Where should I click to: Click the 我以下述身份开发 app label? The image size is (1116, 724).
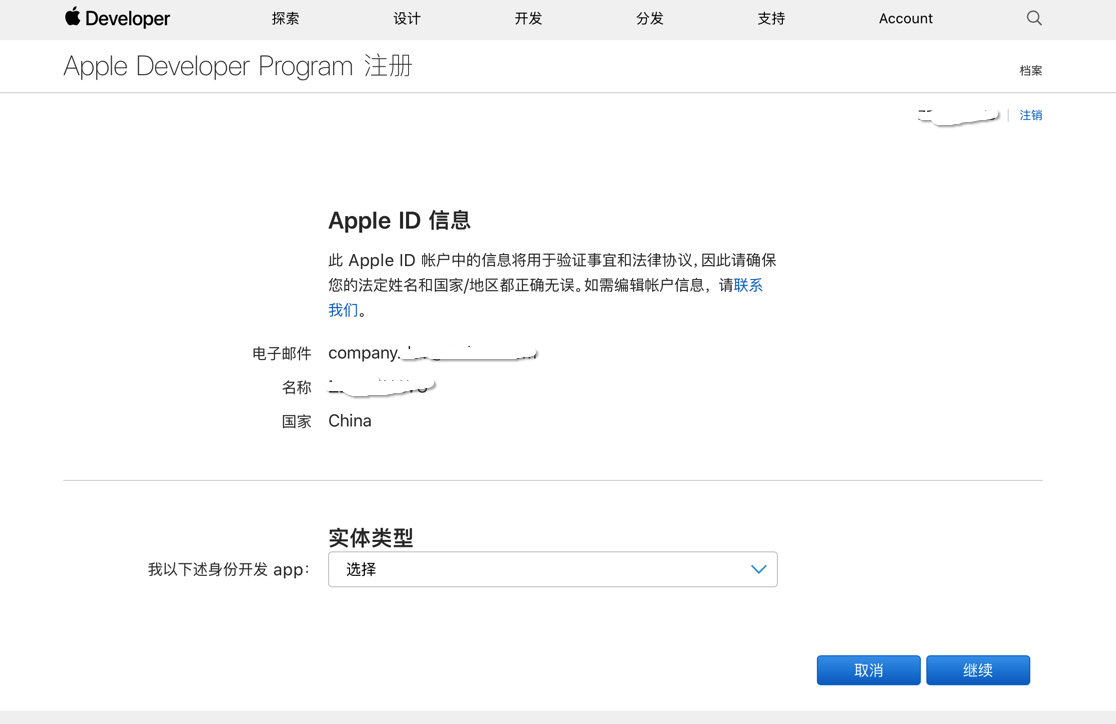point(228,570)
